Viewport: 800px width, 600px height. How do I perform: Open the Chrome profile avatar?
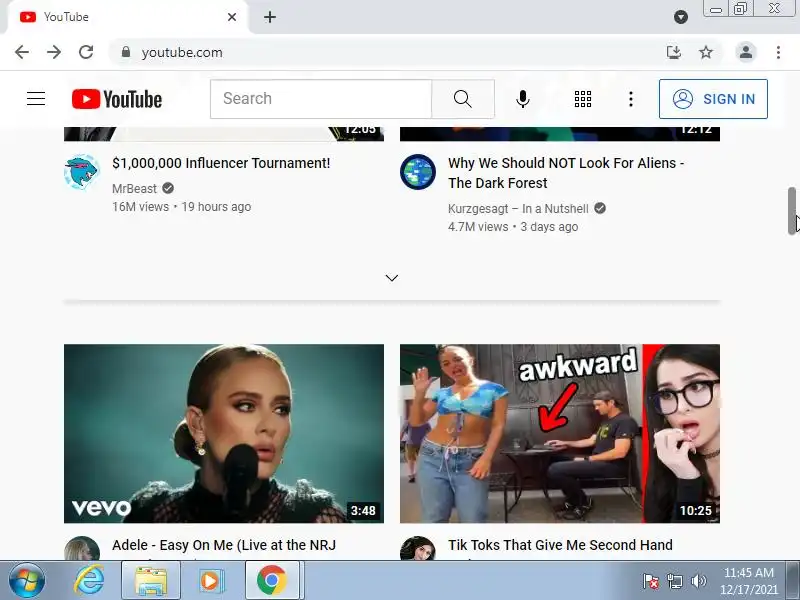(745, 52)
